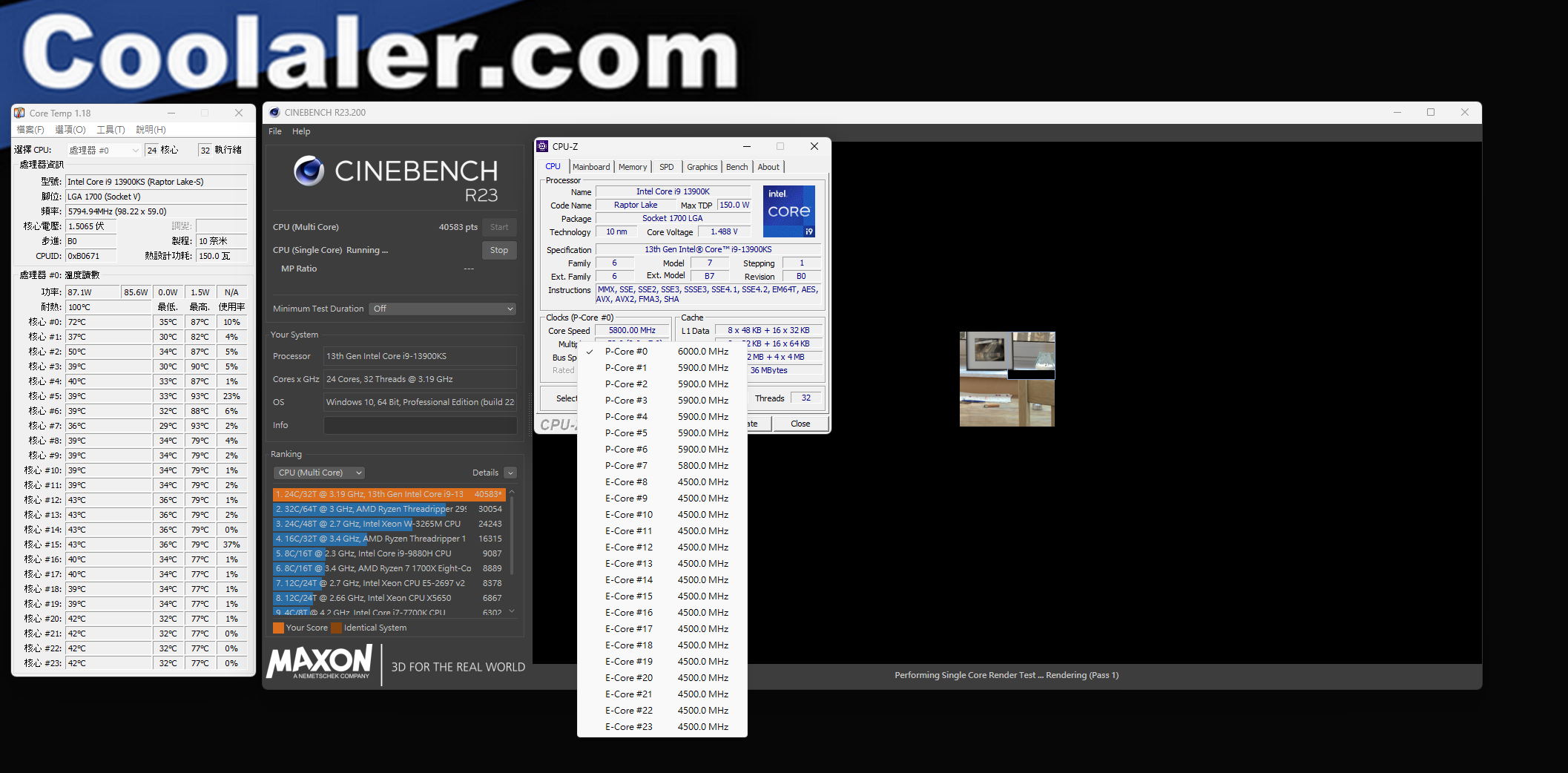Stop the Single Core test
1568x773 pixels.
tap(499, 250)
